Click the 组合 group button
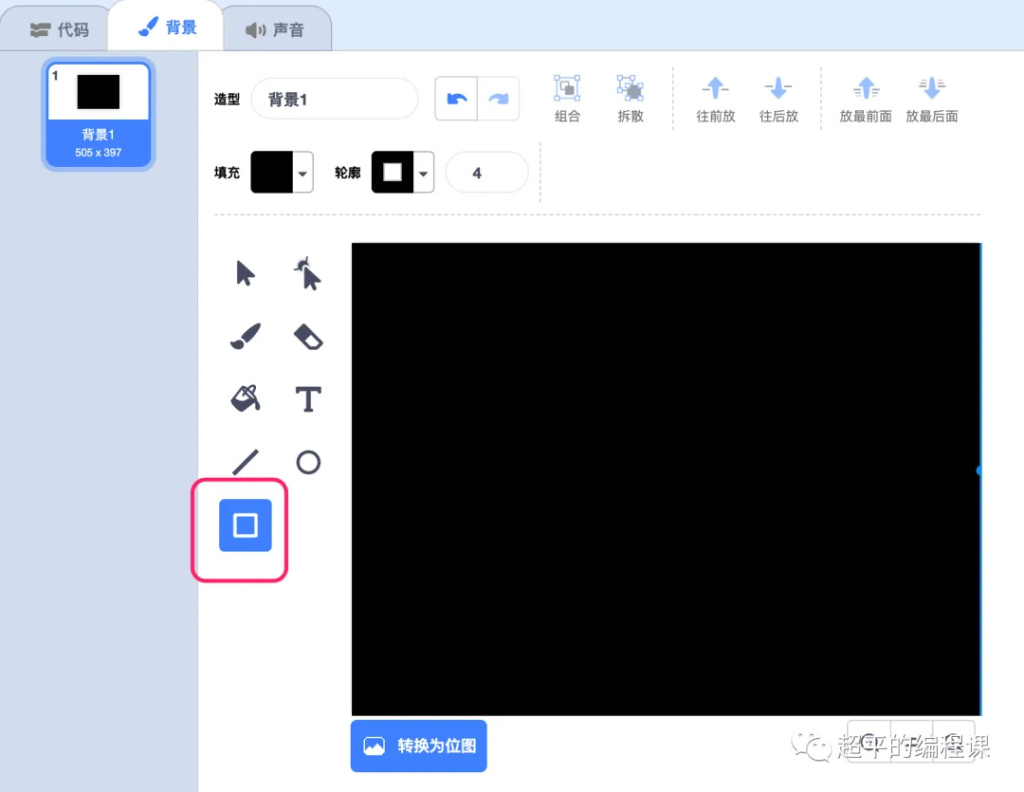Viewport: 1024px width, 792px height. click(x=567, y=99)
